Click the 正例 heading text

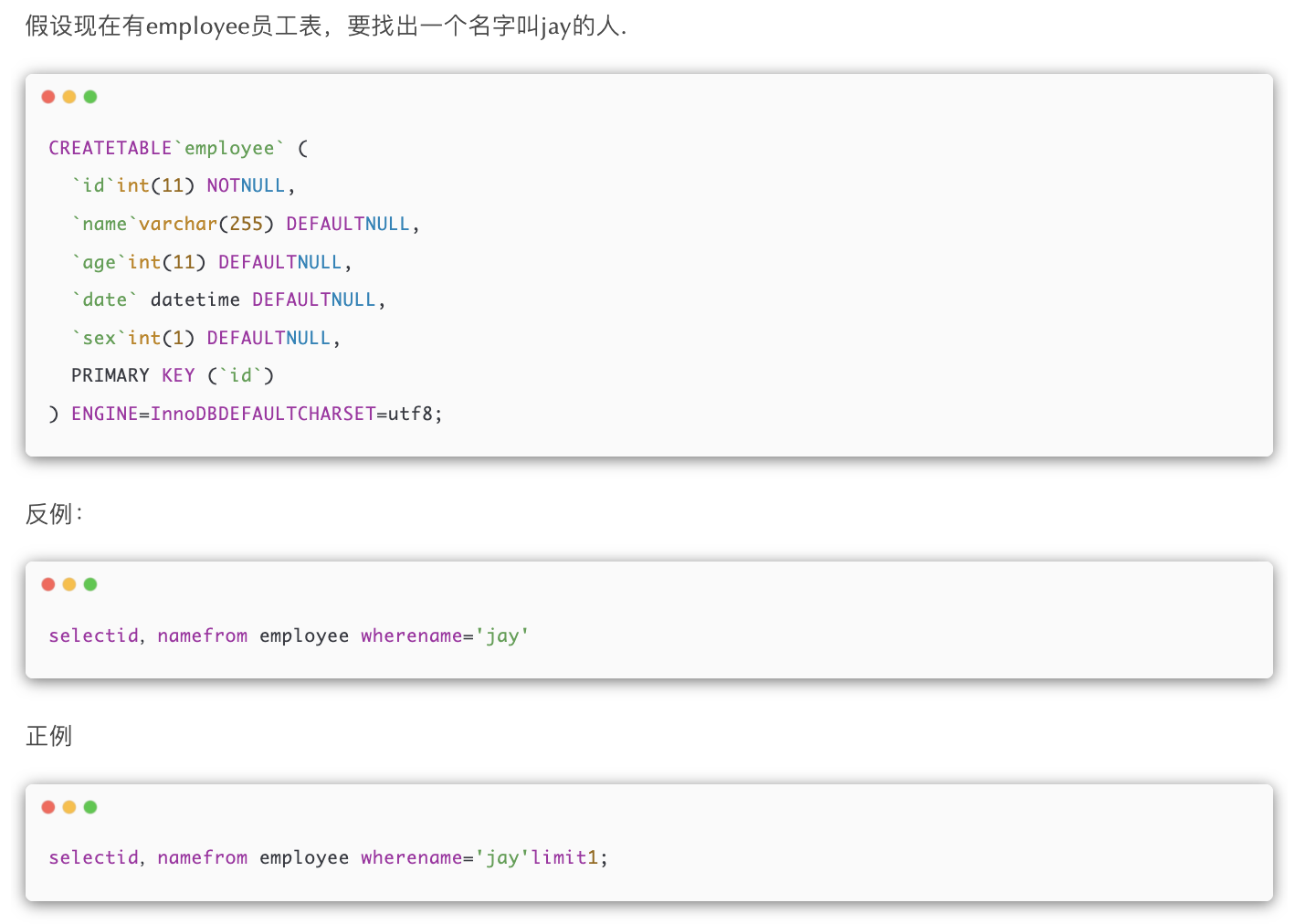coord(48,736)
